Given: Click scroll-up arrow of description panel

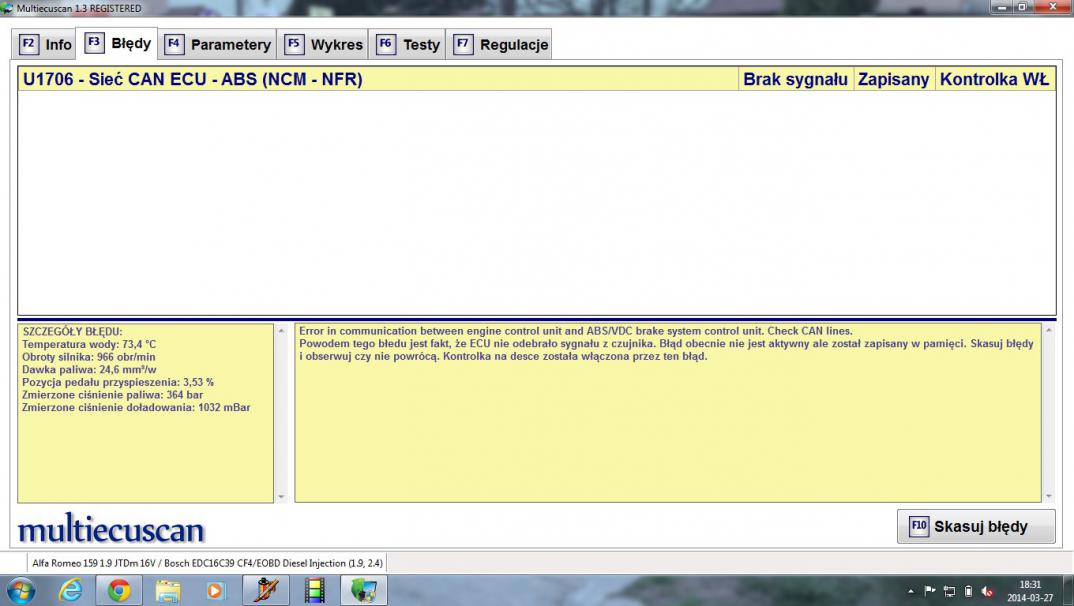Looking at the screenshot, I should point(1049,330).
